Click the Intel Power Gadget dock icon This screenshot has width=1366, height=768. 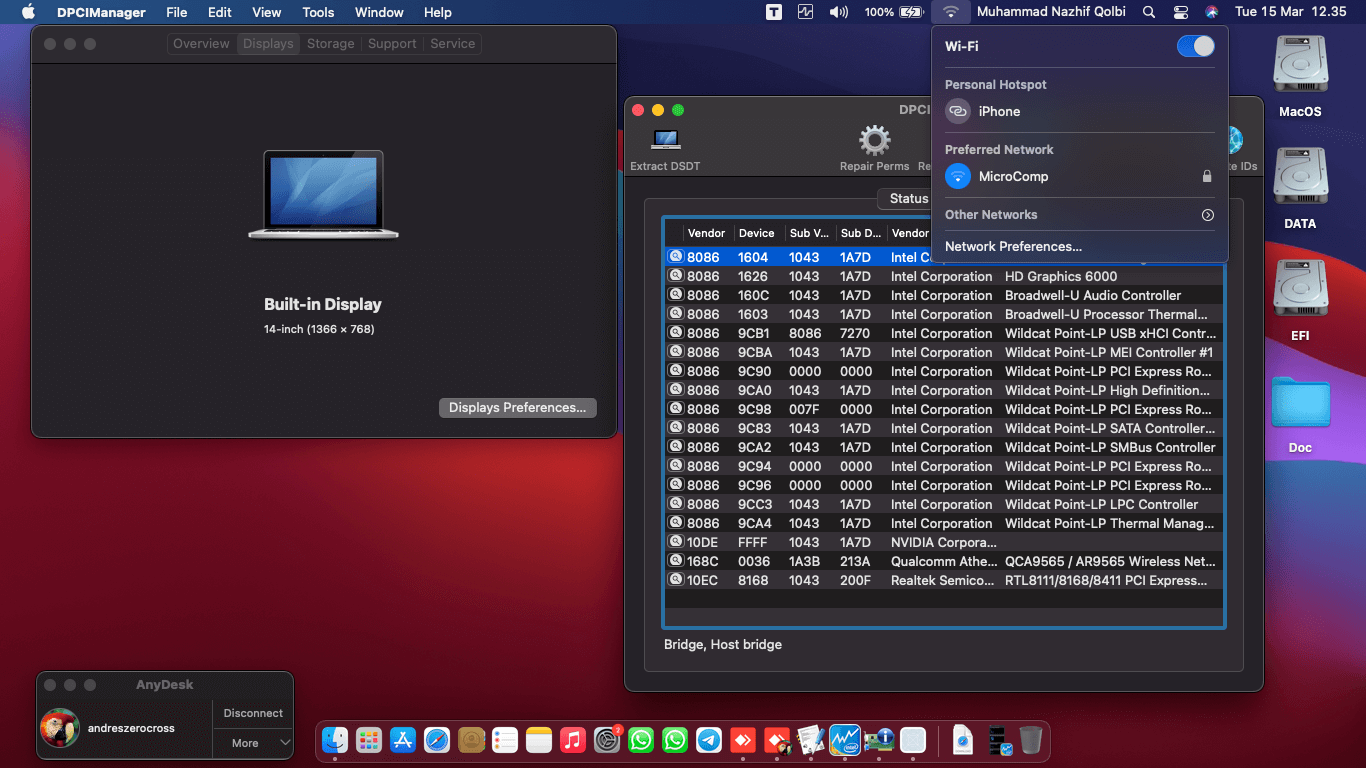845,740
